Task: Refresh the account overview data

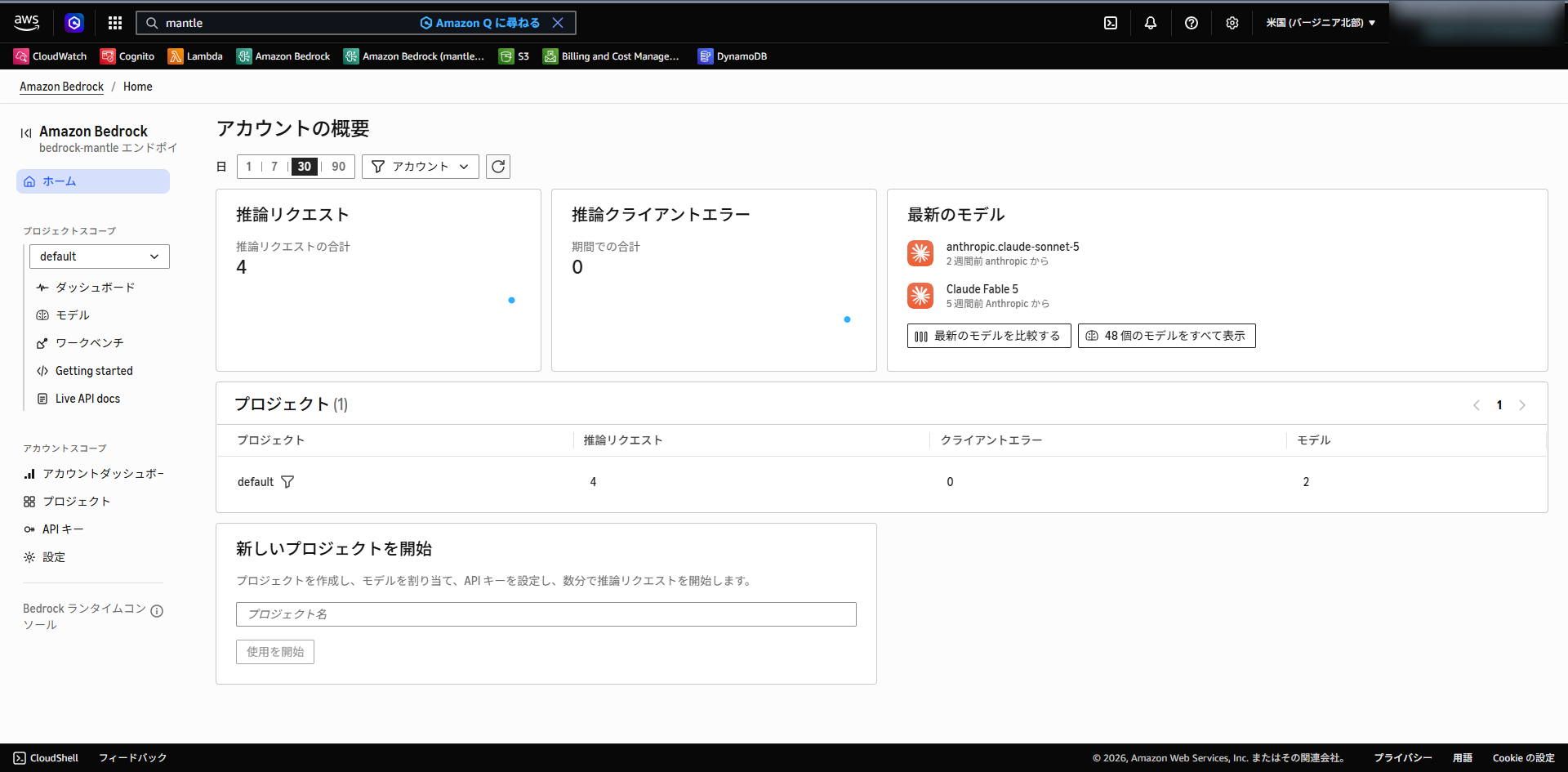Action: pyautogui.click(x=498, y=167)
